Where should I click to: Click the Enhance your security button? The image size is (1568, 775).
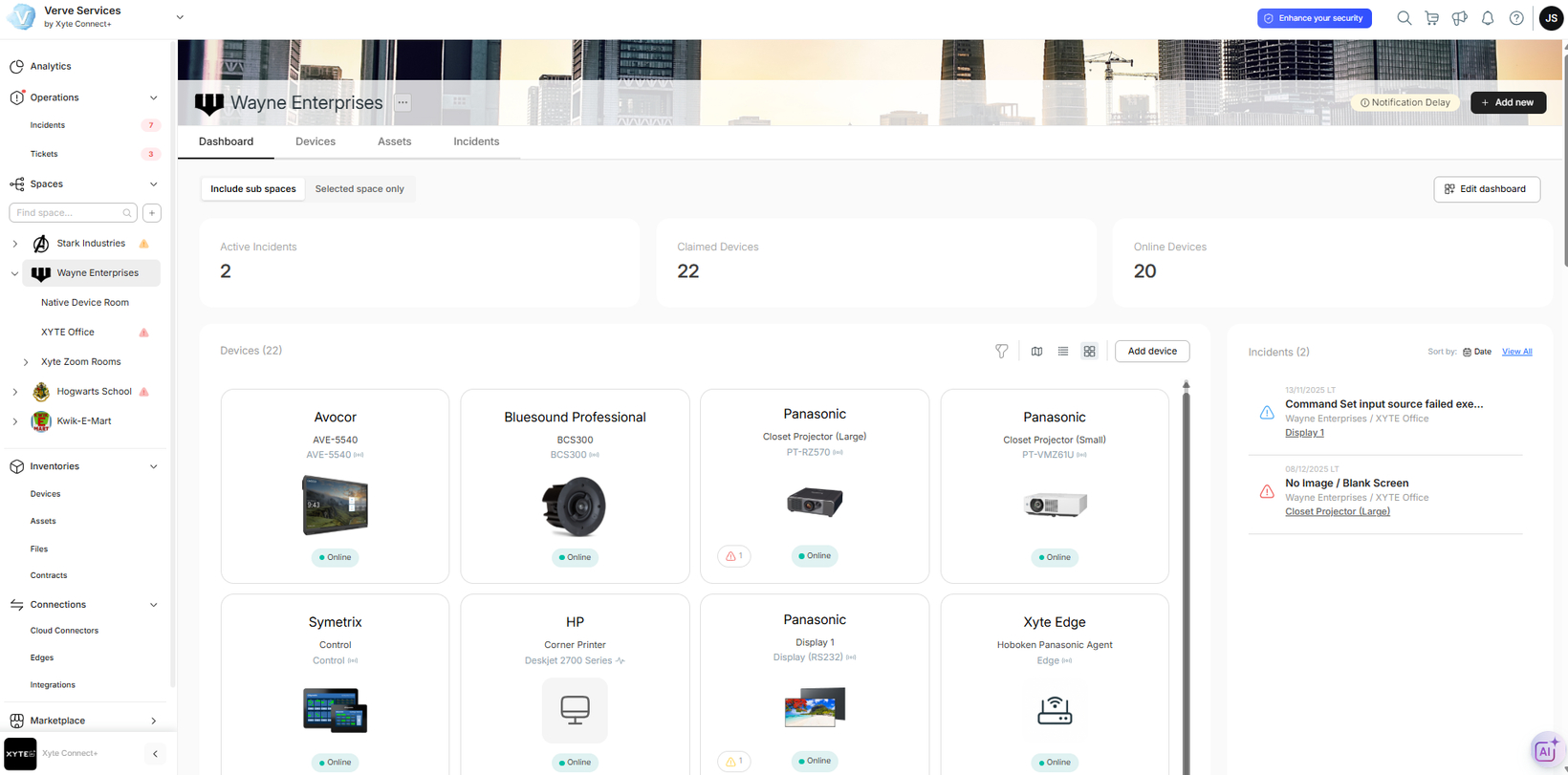(x=1315, y=18)
